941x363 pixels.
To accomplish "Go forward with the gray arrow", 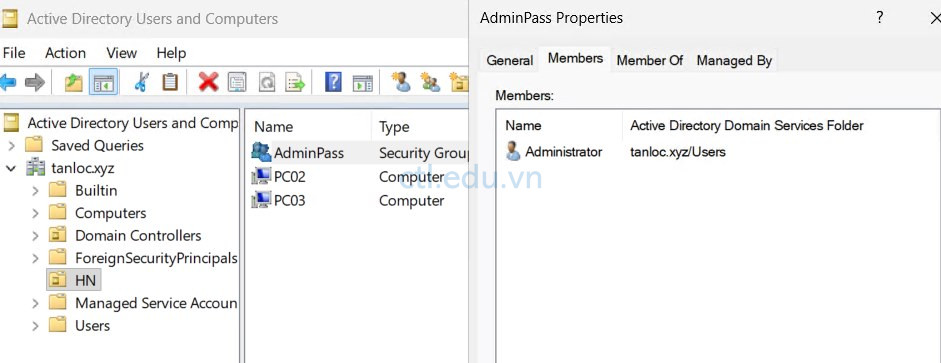I will (x=35, y=82).
